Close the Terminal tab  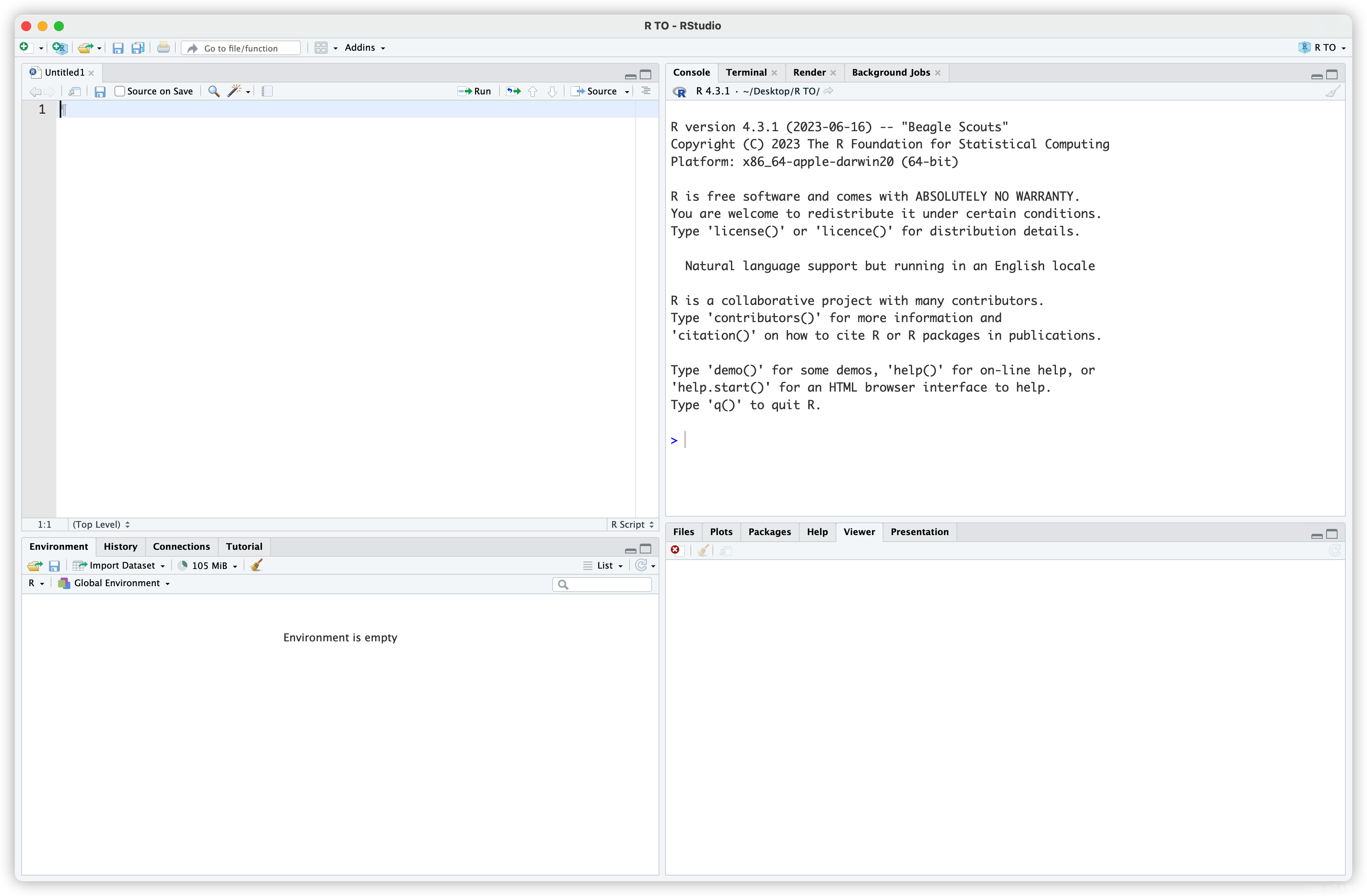pyautogui.click(x=774, y=73)
